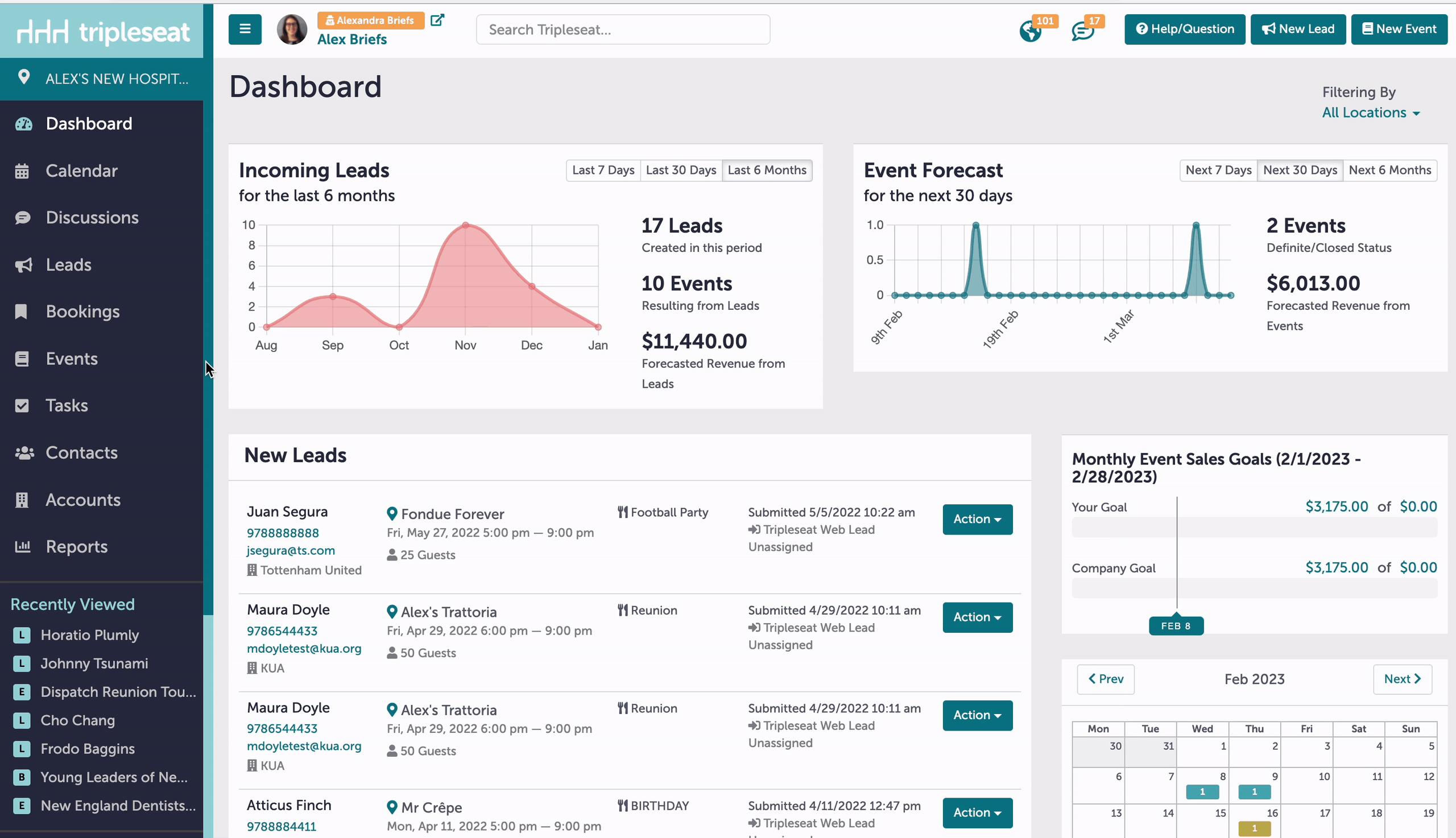Open the external link icon beside Alexandra Briefs
1456x838 pixels.
click(437, 20)
